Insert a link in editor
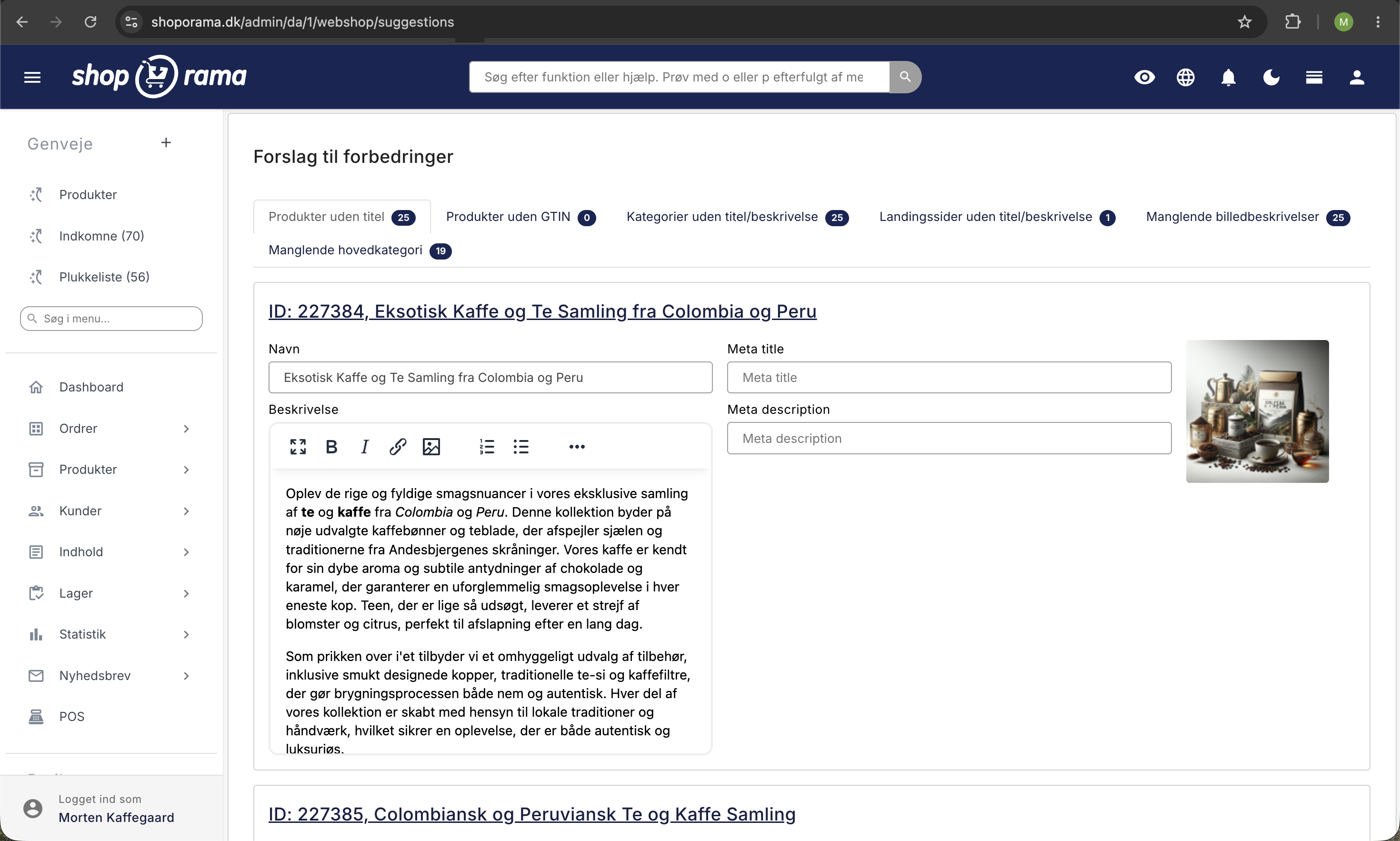 [x=398, y=447]
